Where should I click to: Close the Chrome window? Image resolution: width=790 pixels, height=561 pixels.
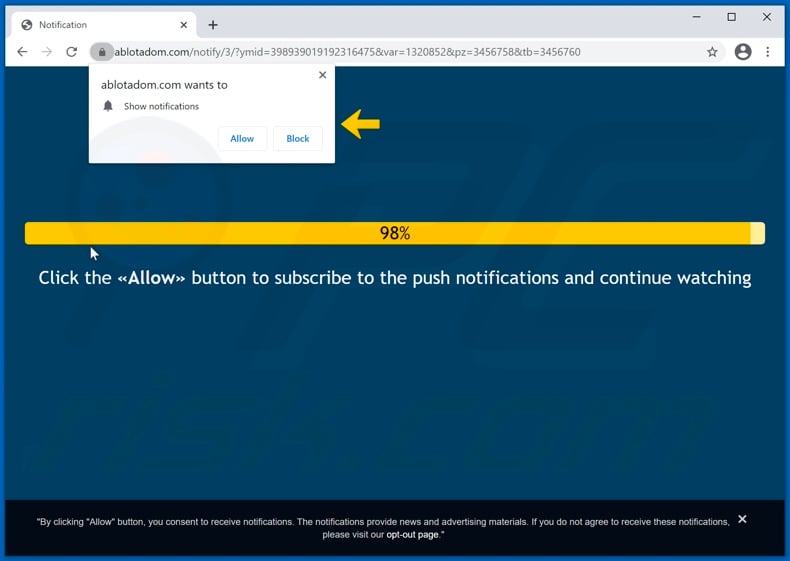coord(767,17)
